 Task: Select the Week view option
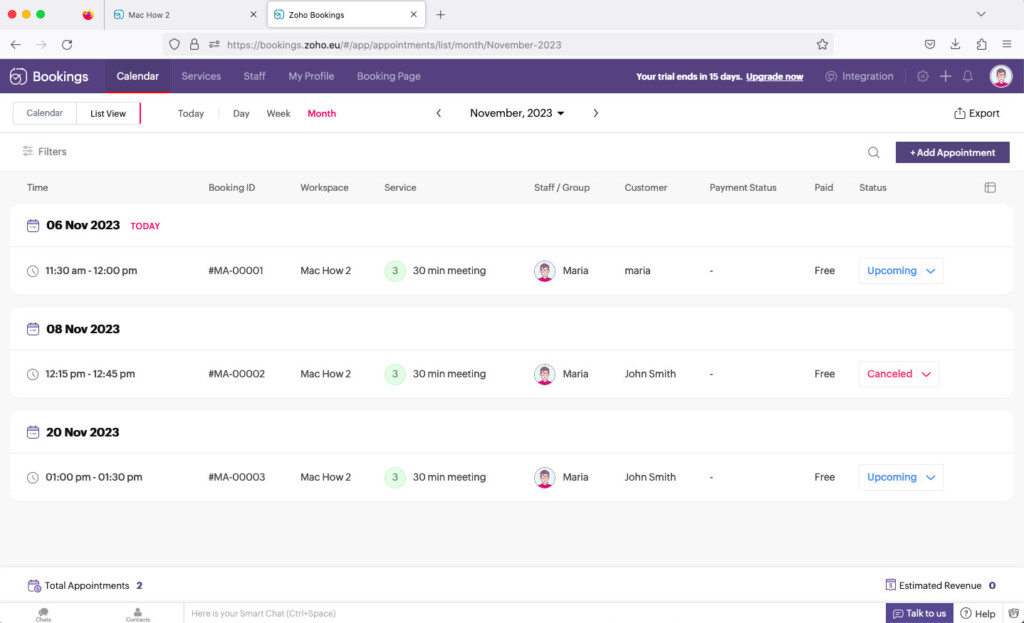278,114
